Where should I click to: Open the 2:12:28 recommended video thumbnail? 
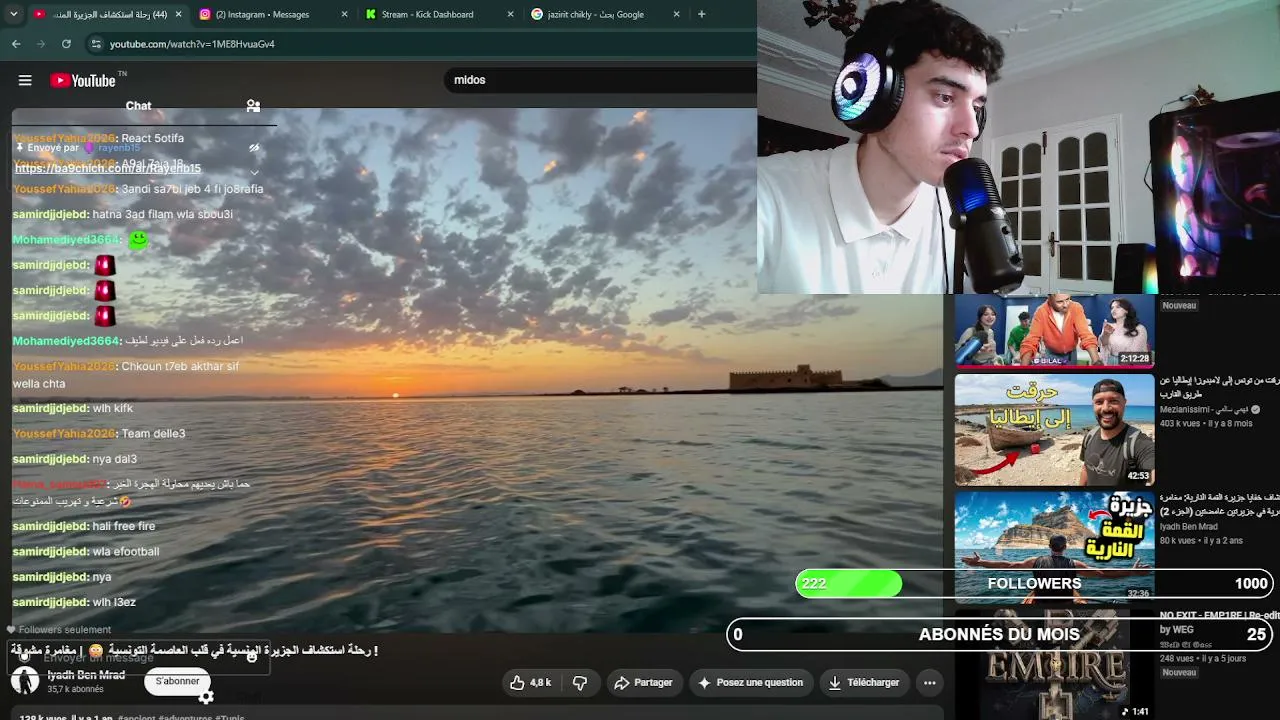(1054, 331)
